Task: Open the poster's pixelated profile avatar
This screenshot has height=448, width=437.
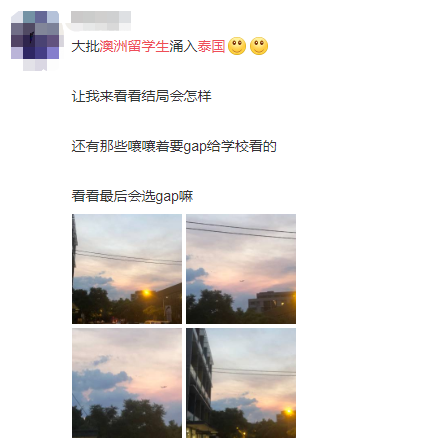Action: pos(35,35)
